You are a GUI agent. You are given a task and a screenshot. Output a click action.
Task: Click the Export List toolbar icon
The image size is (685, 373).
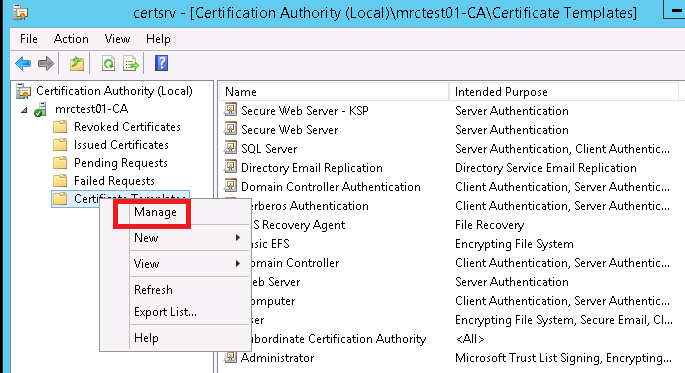tap(131, 64)
